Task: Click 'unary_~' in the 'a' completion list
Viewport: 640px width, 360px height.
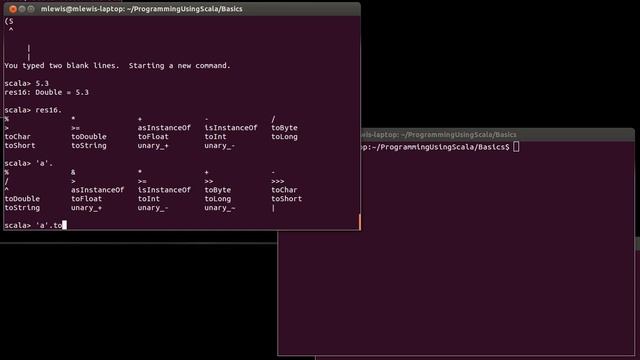Action: (x=220, y=208)
